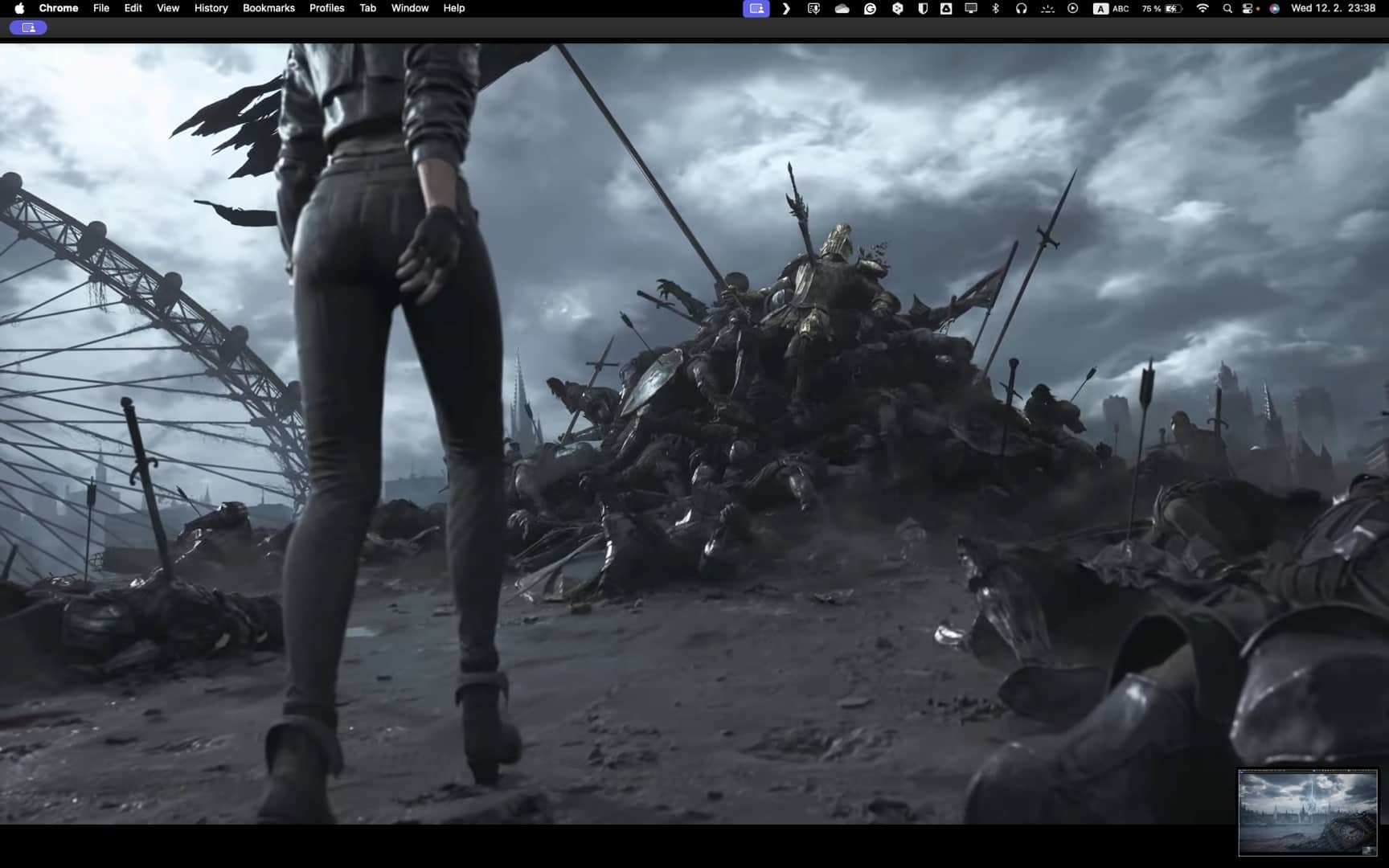Viewport: 1389px width, 868px height.
Task: Open the dictation microphone menu bar icon
Action: 813,8
